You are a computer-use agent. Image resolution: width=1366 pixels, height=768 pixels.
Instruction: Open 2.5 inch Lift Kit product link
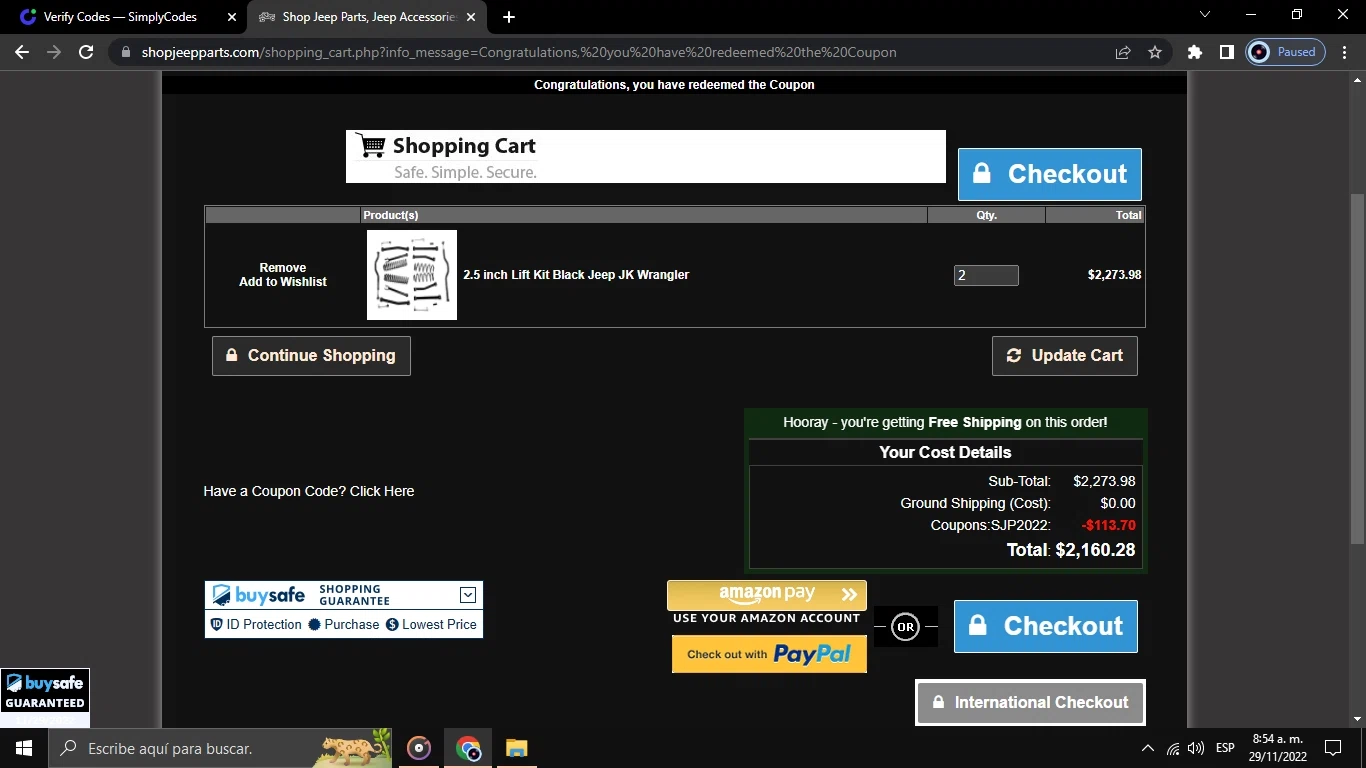tap(576, 275)
